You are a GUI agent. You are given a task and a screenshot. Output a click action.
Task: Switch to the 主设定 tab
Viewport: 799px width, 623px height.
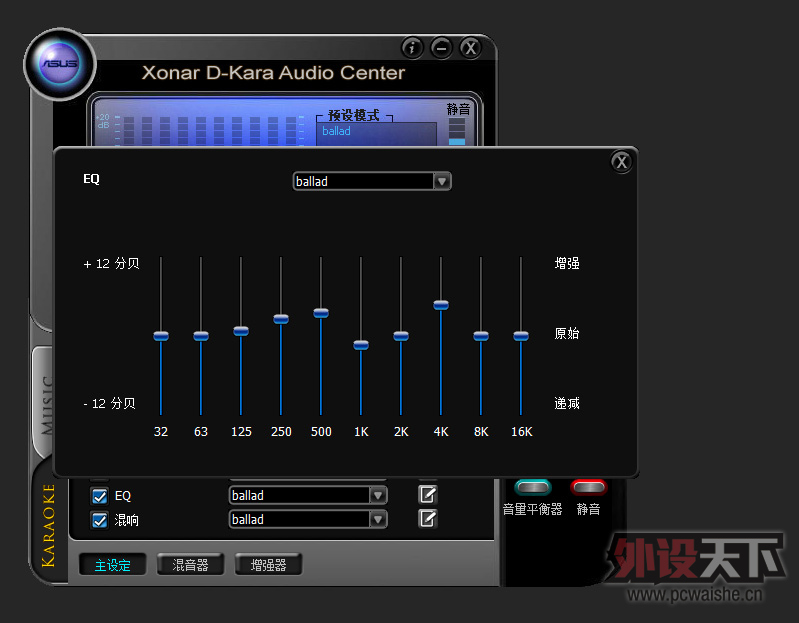tap(113, 565)
